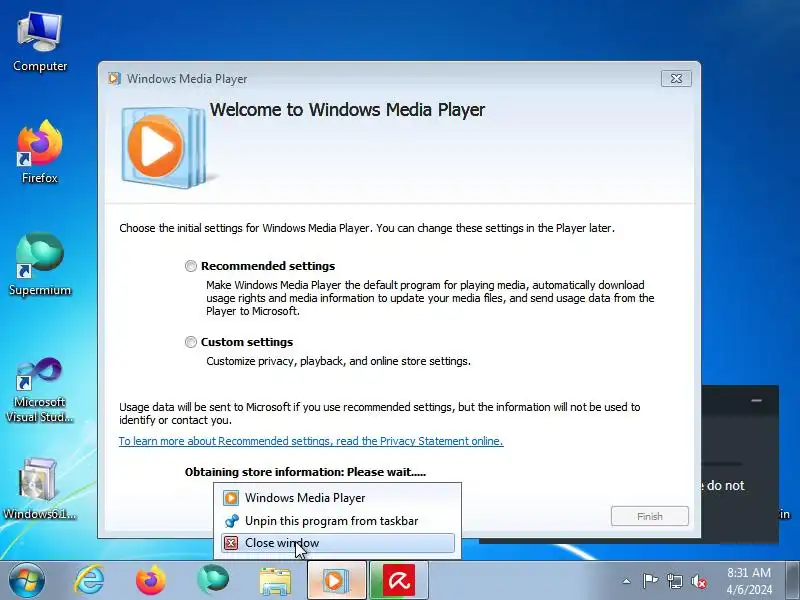800x600 pixels.
Task: Click the muted volume tray icon
Action: pos(699,581)
